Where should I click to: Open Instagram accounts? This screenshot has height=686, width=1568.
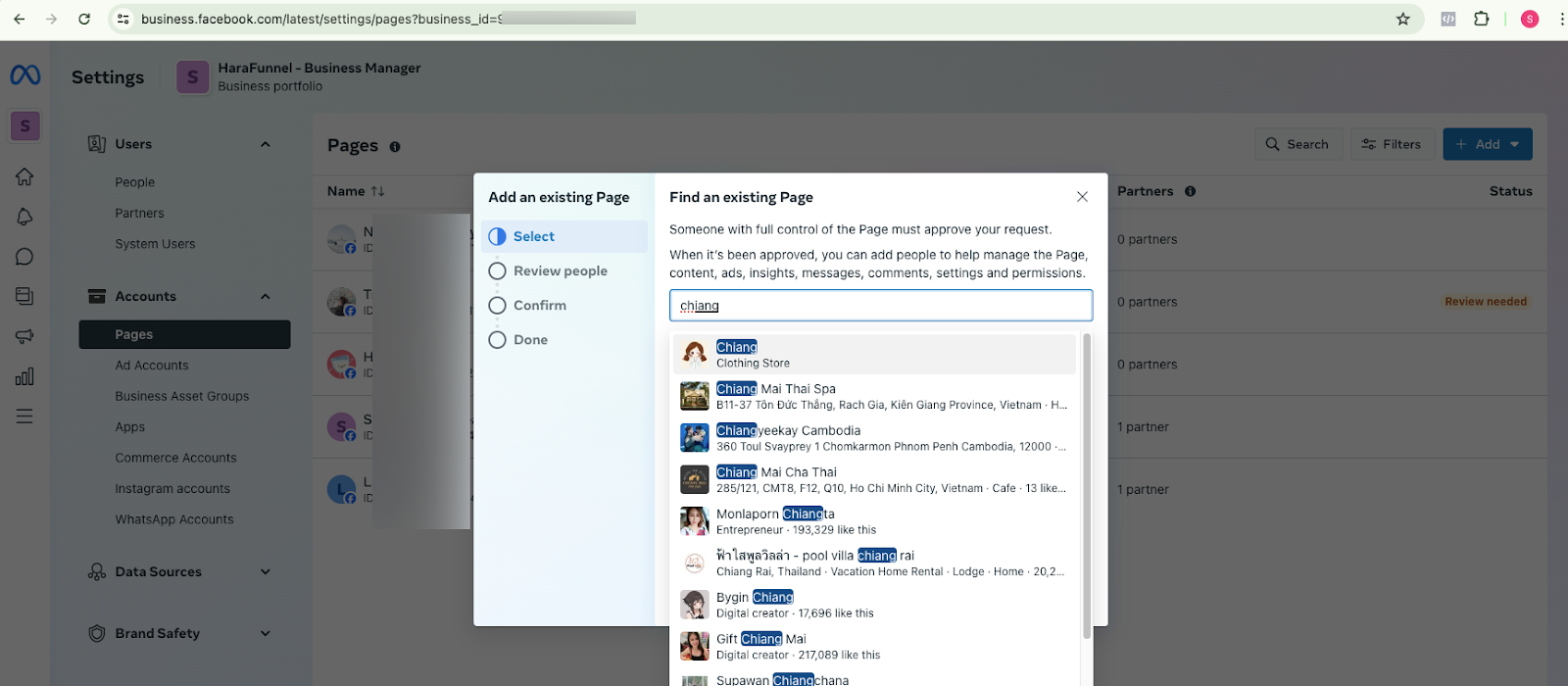pos(172,489)
